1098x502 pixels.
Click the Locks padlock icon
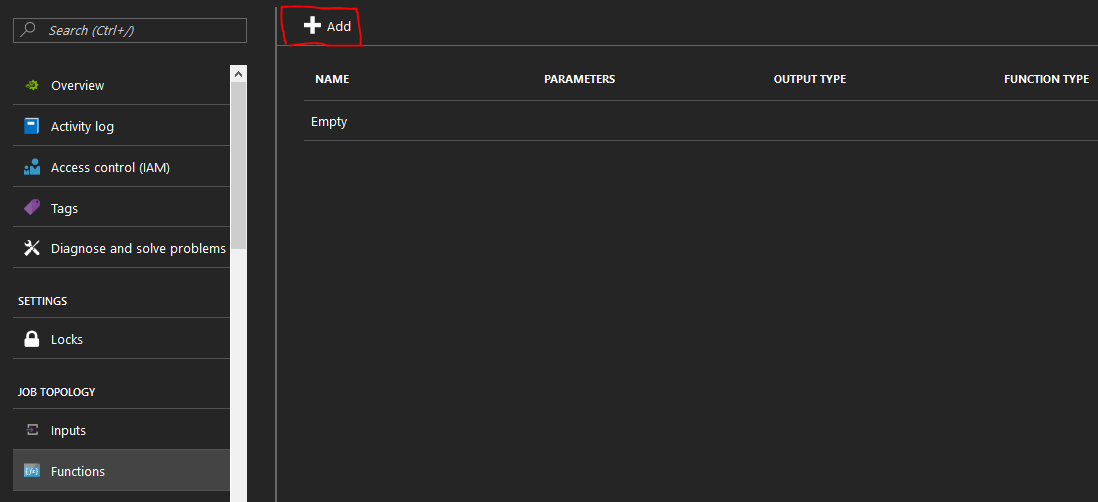click(x=32, y=339)
